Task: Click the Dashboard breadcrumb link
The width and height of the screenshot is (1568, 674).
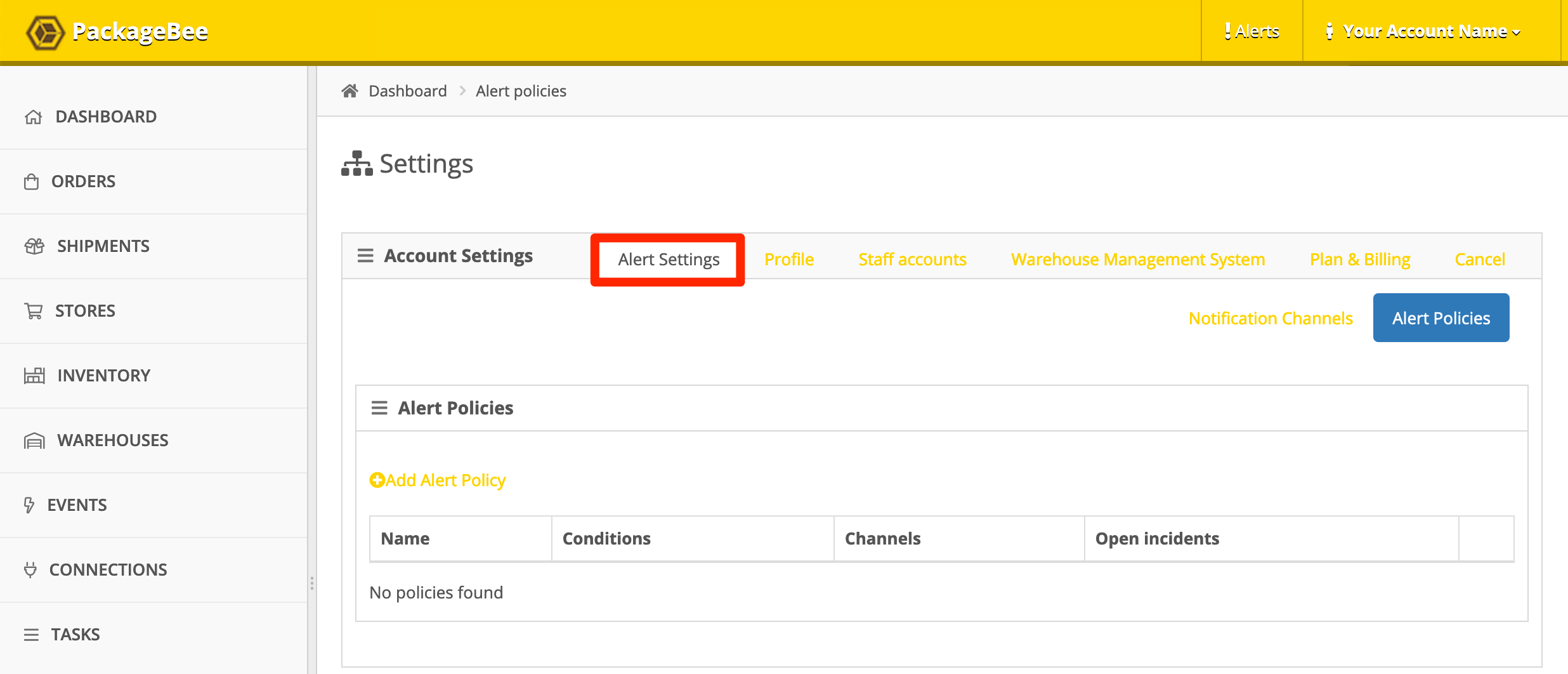Action: (x=408, y=91)
